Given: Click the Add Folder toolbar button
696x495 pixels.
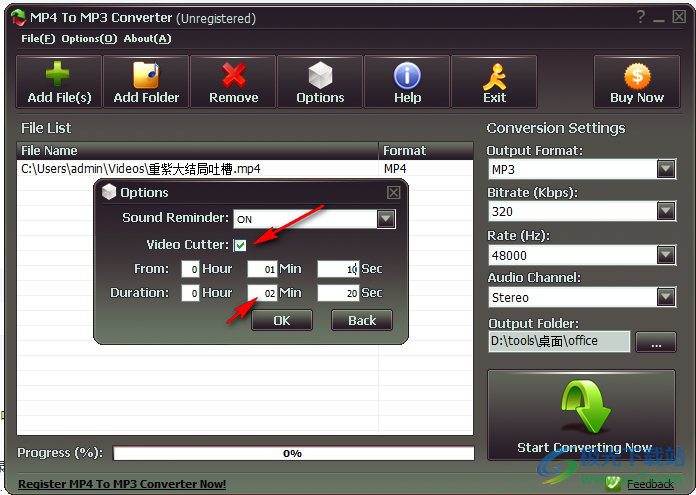Looking at the screenshot, I should (146, 82).
